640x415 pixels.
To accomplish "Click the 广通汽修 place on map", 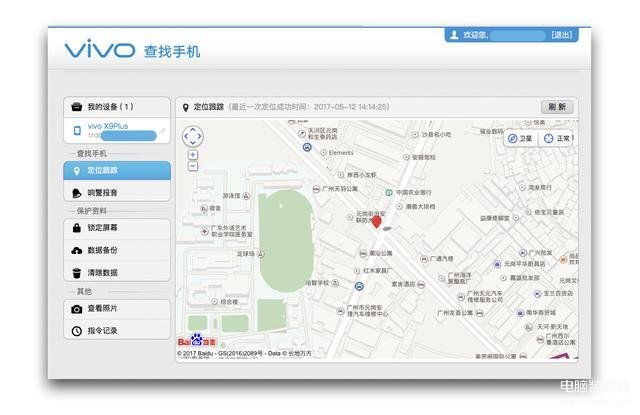I will tap(442, 259).
